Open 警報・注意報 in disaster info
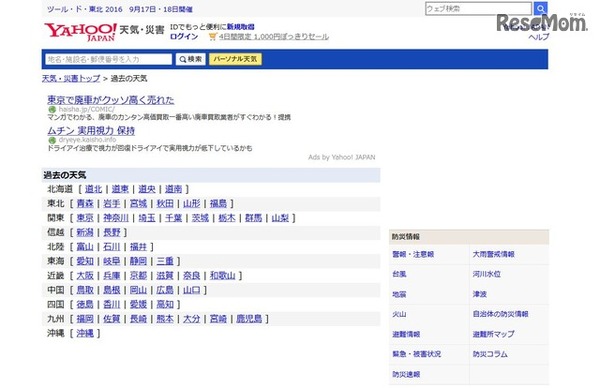 click(413, 254)
